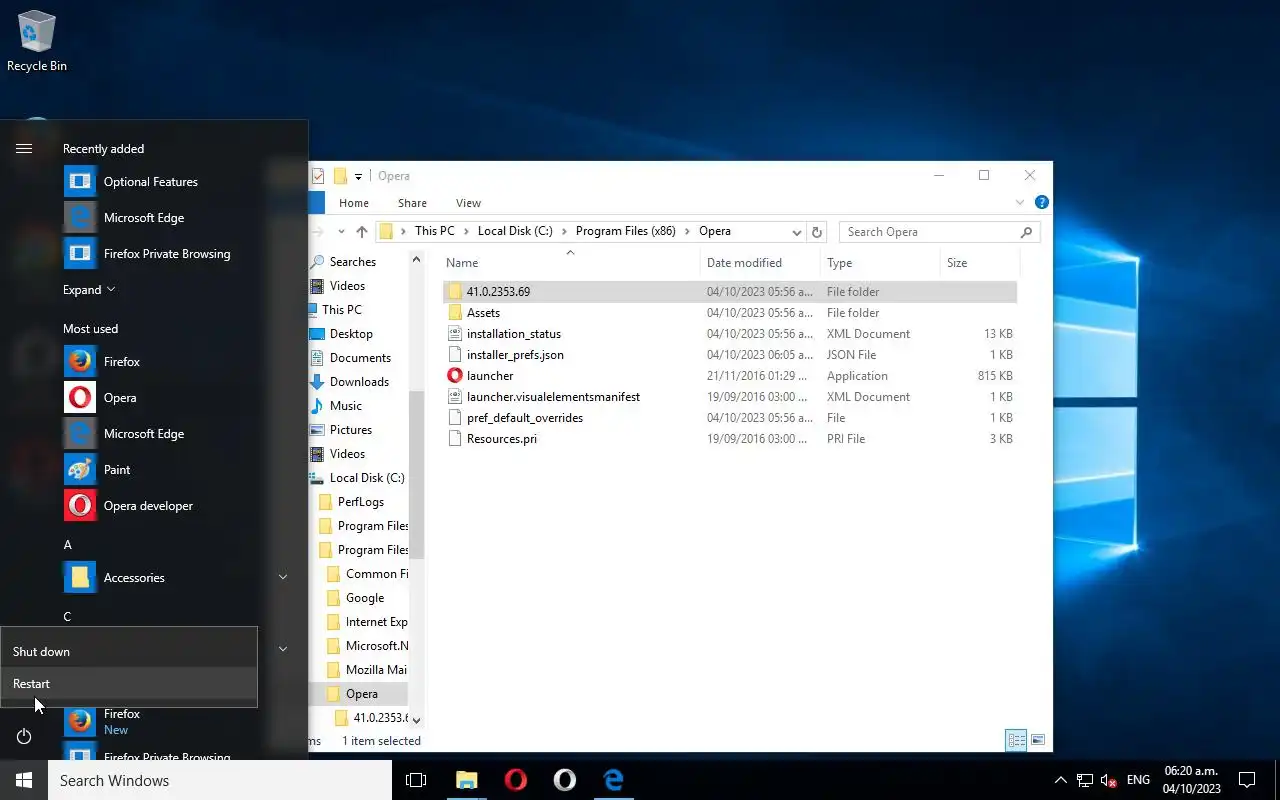This screenshot has width=1280, height=800.
Task: Click the Up arrow in Explorer navigation
Action: point(362,231)
